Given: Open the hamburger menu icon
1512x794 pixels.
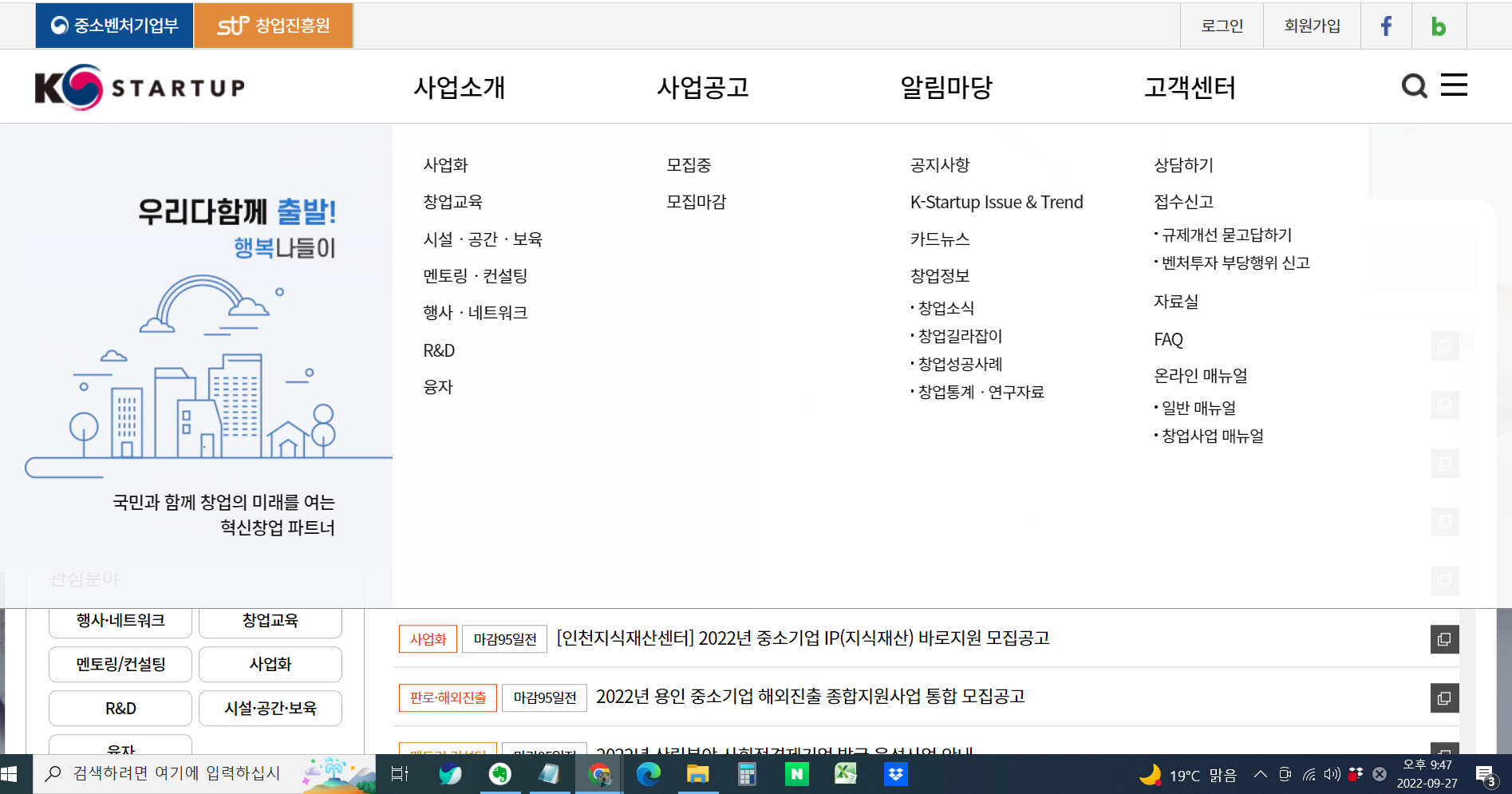Looking at the screenshot, I should [1454, 85].
